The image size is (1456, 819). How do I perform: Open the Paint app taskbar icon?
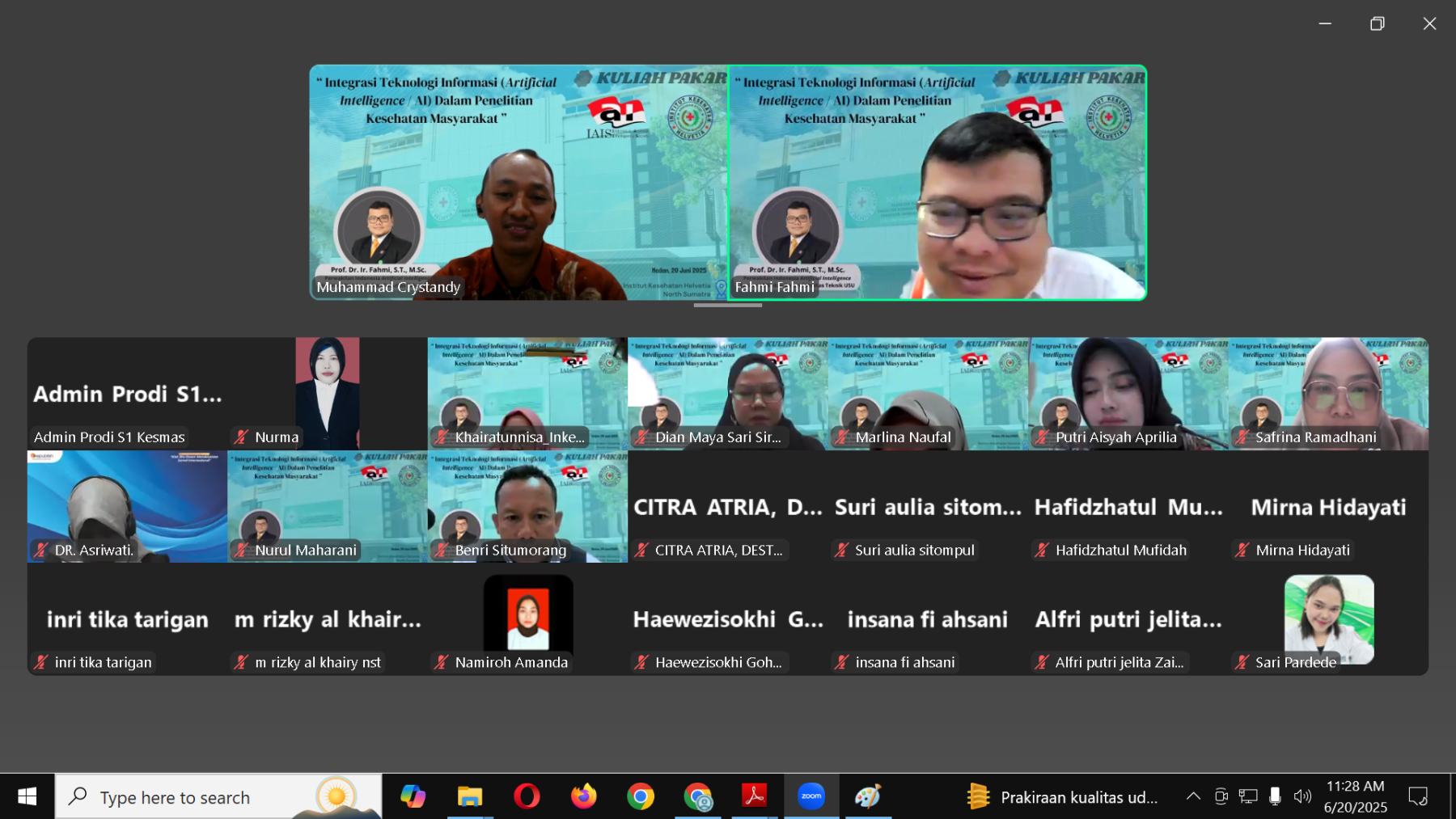[867, 796]
